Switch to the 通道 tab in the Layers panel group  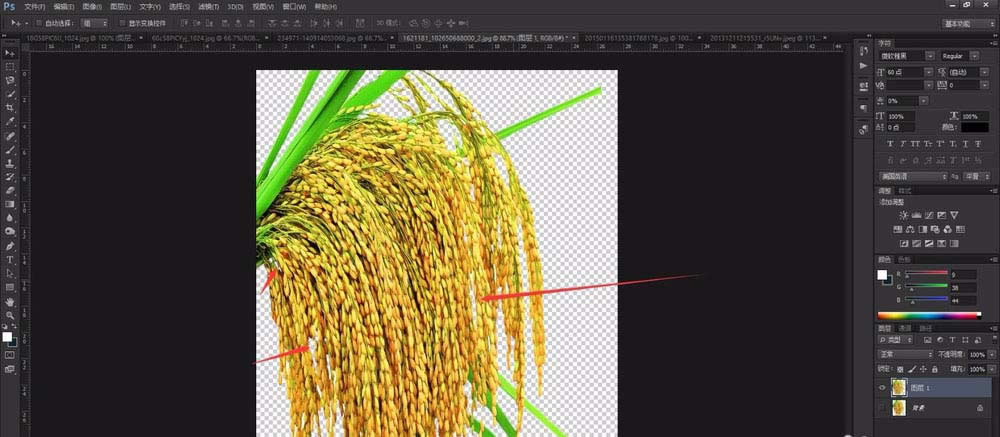(x=904, y=328)
